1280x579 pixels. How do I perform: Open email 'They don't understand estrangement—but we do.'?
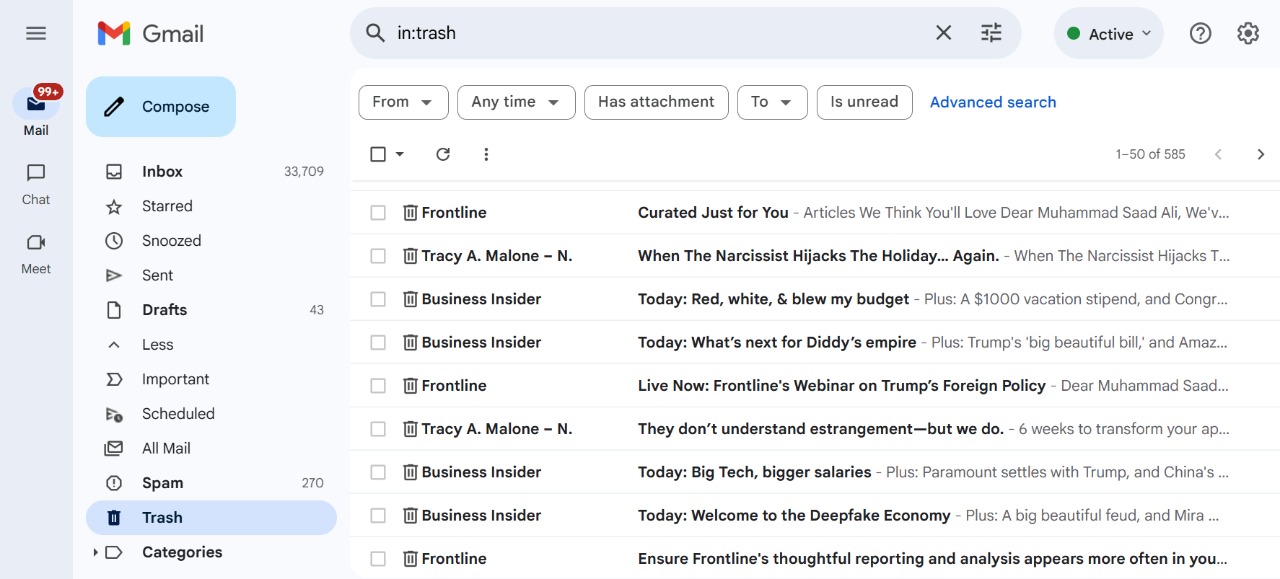(x=815, y=428)
